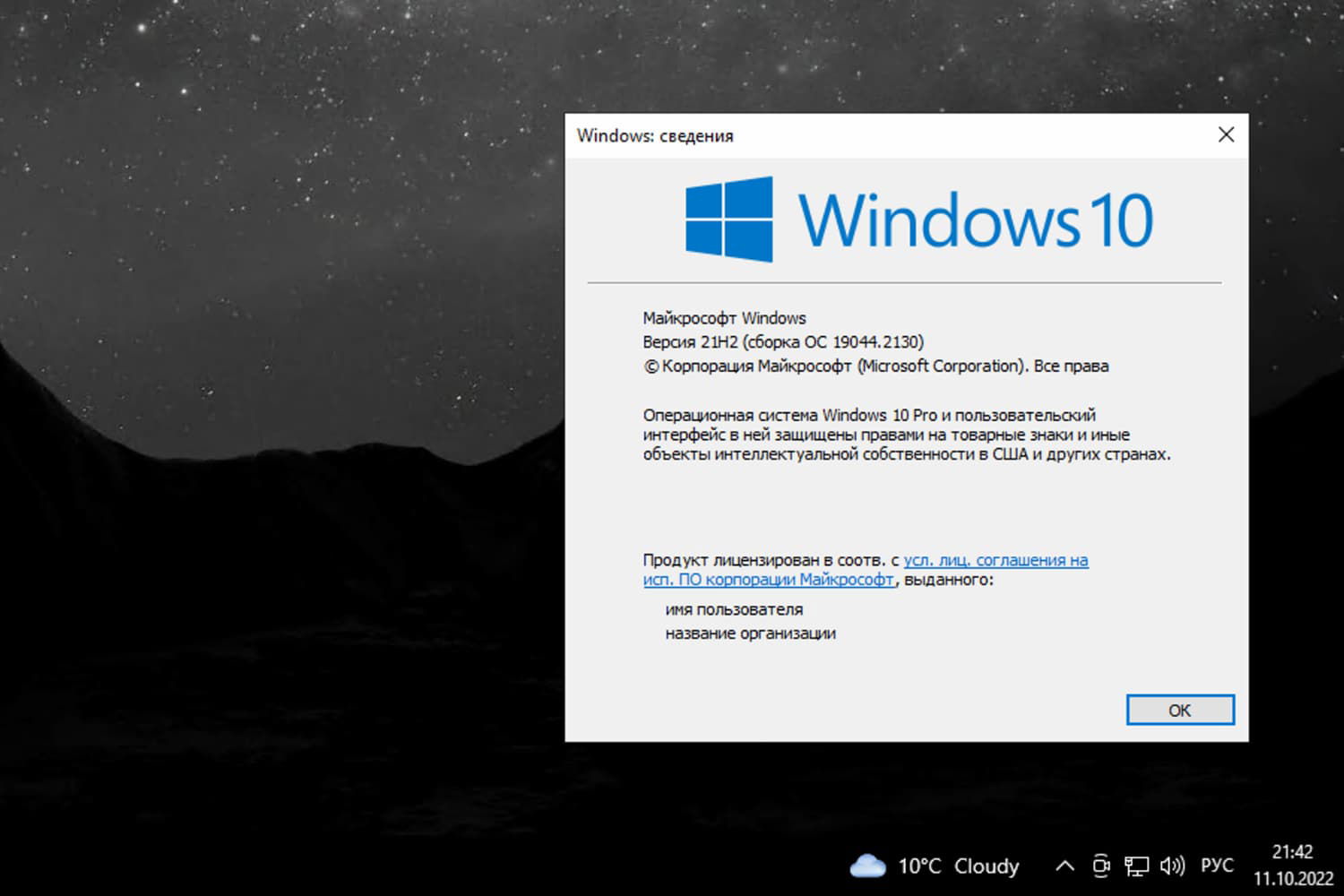This screenshot has width=1344, height=896.
Task: Click the Windows 10 logo in dialog
Action: point(918,220)
